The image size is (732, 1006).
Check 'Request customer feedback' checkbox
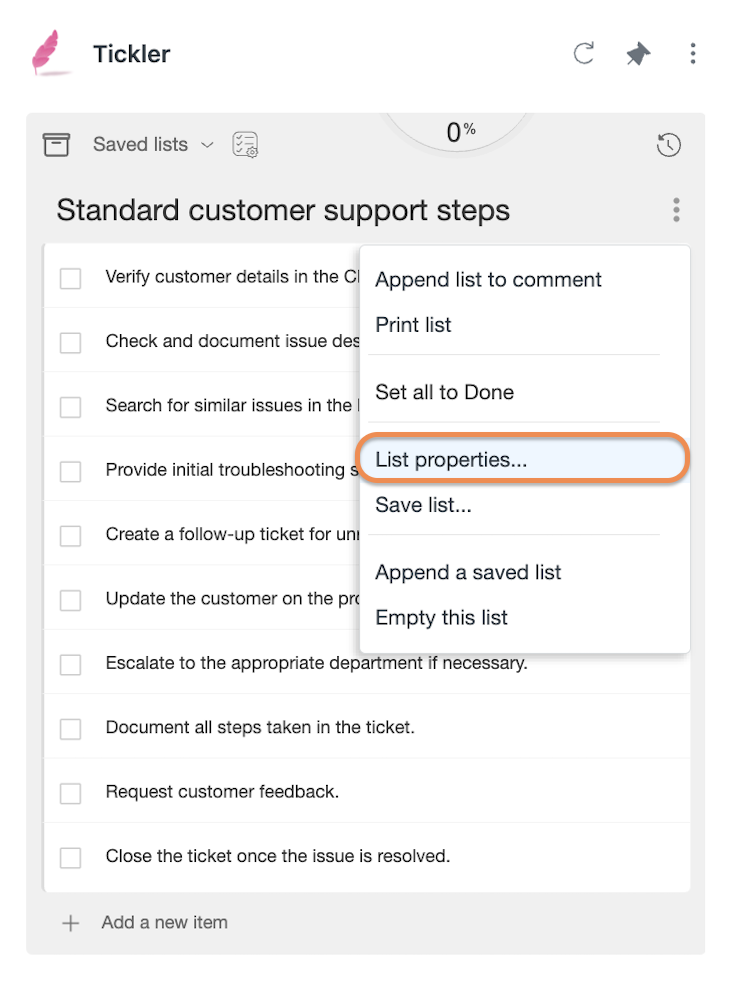click(x=71, y=793)
